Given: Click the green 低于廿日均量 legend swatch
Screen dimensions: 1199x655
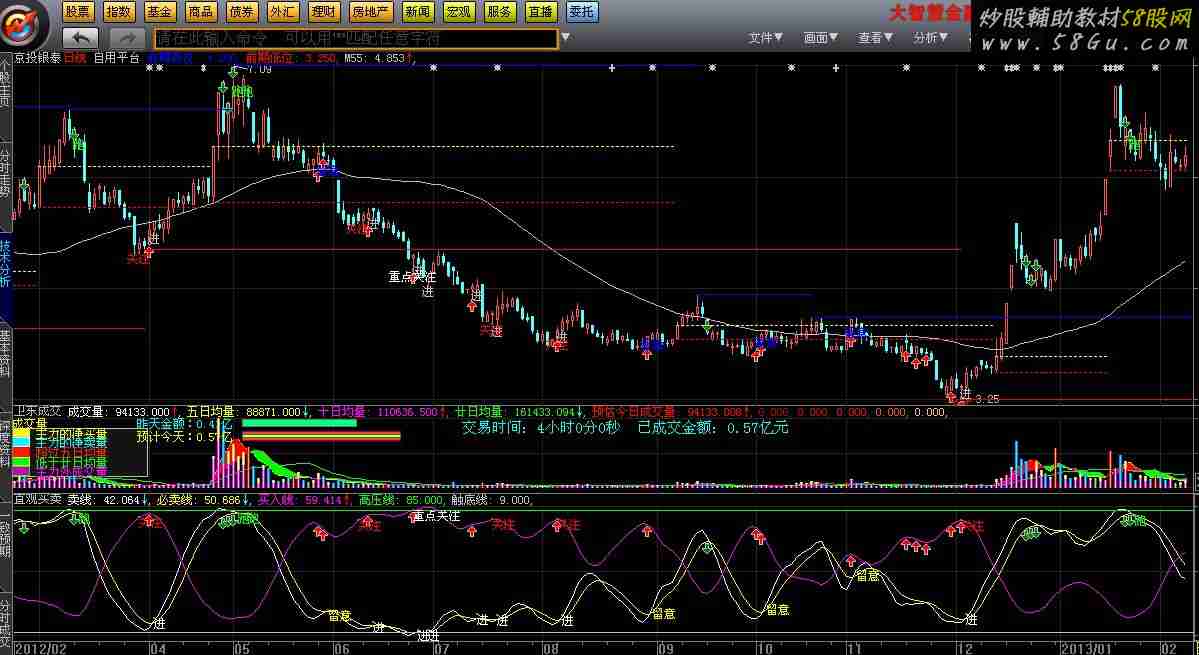Looking at the screenshot, I should (x=21, y=463).
